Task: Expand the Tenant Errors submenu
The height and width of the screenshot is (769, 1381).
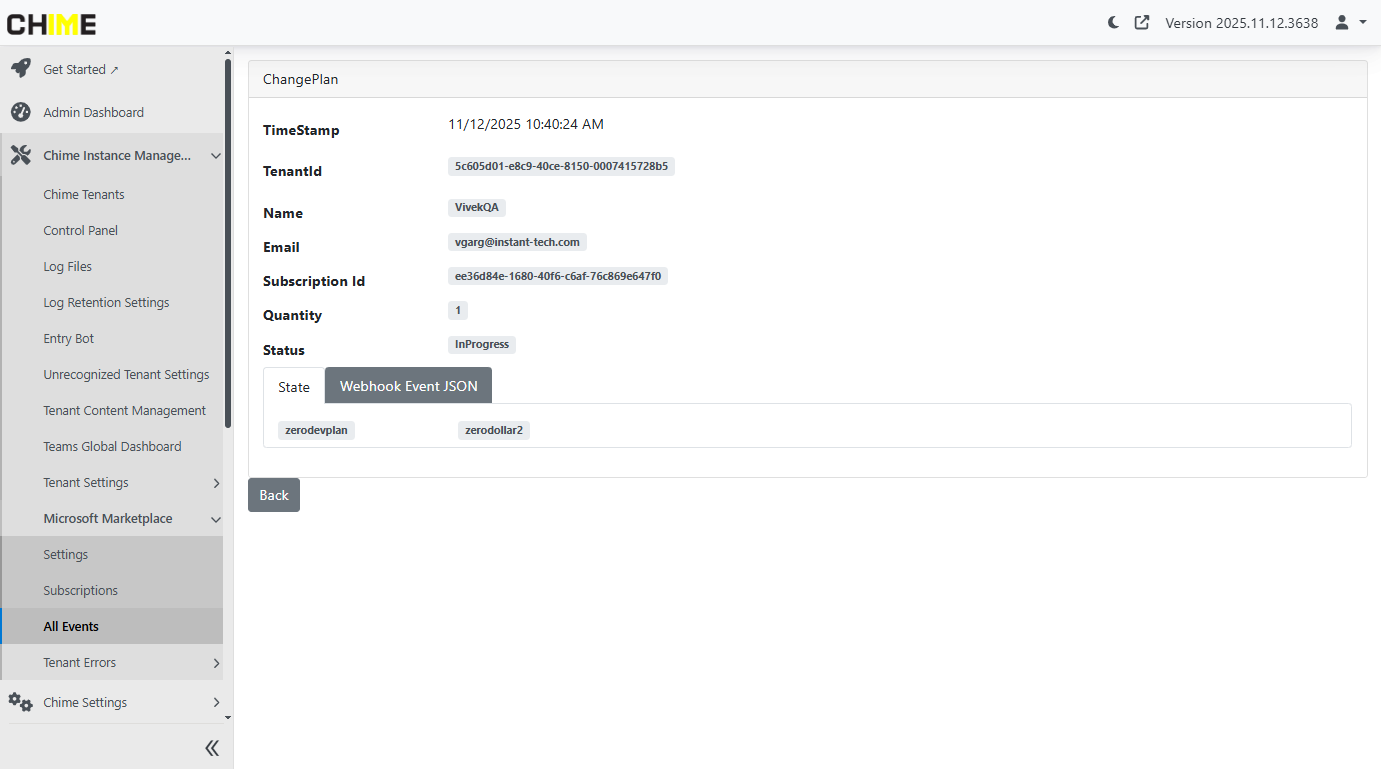Action: [216, 663]
